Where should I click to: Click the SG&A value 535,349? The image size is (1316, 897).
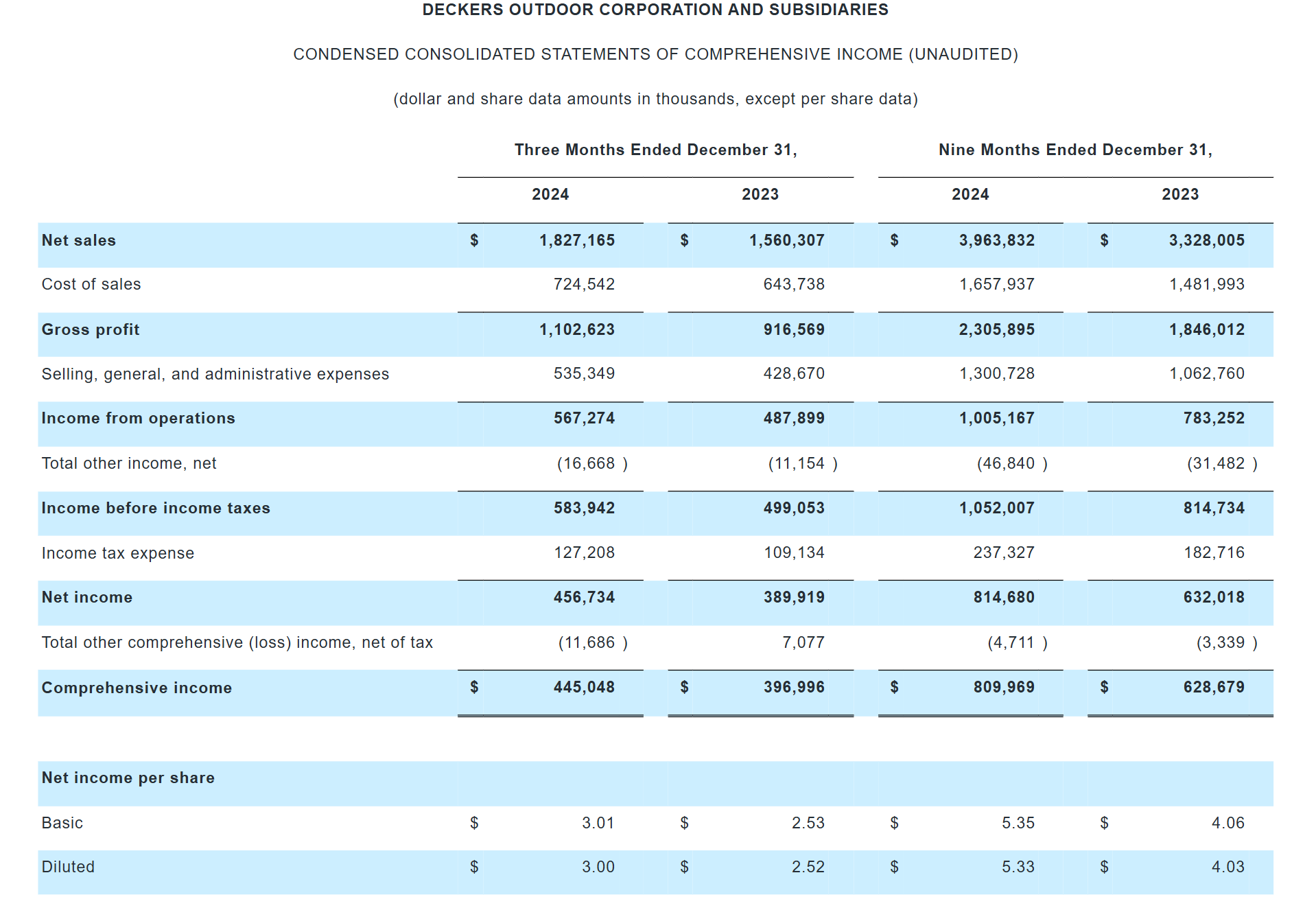point(585,373)
